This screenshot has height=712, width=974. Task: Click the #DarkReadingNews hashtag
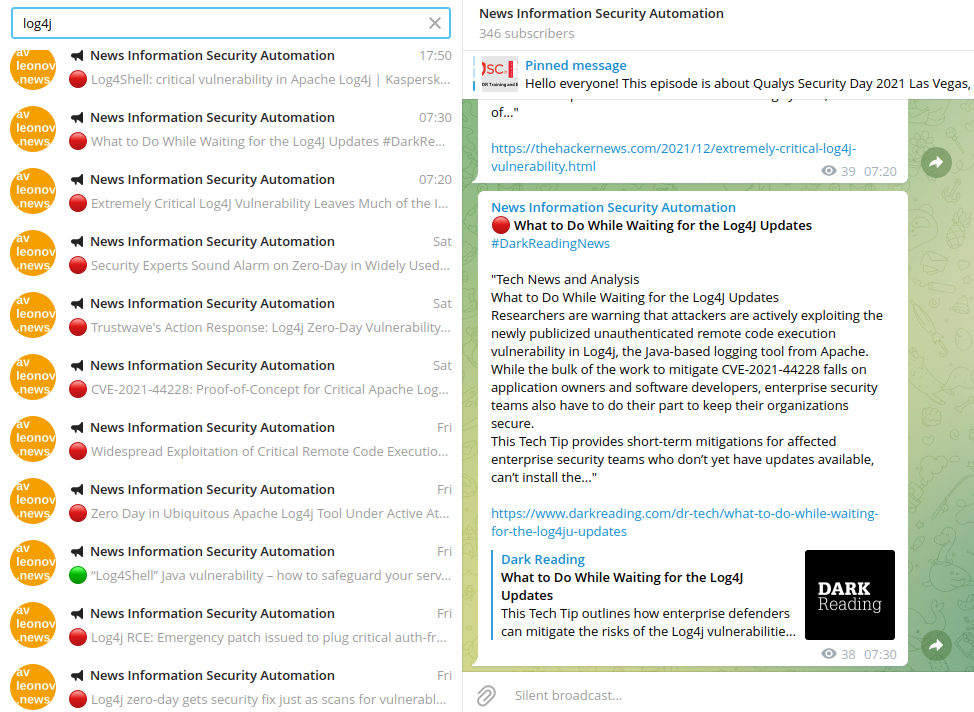tap(550, 244)
